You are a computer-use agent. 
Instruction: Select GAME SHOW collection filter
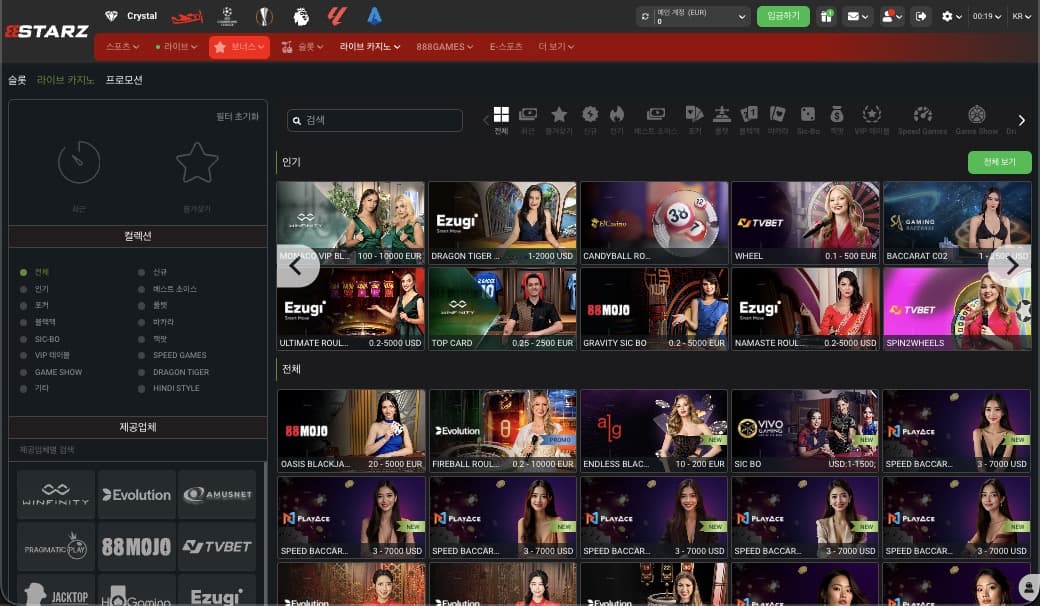coord(52,372)
